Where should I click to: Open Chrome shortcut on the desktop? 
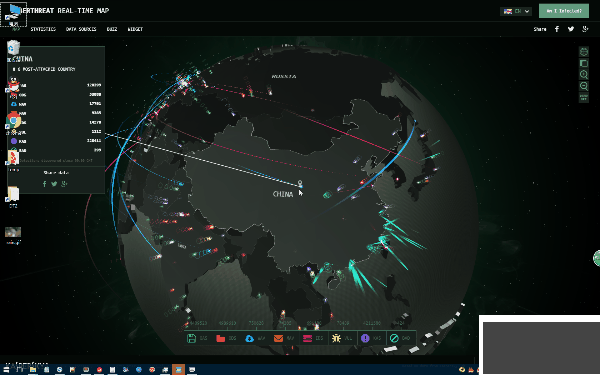click(x=13, y=120)
